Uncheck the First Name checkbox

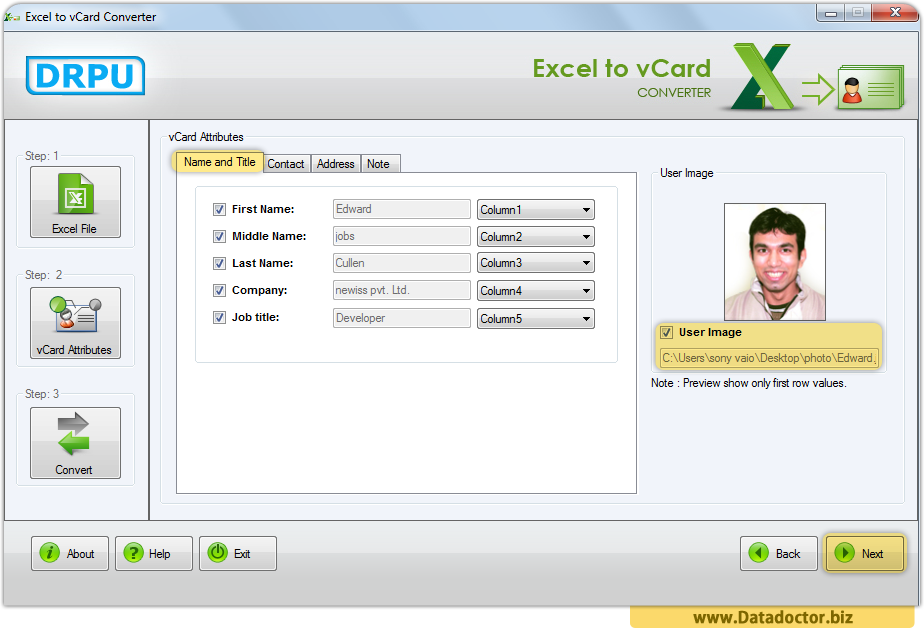tap(219, 209)
